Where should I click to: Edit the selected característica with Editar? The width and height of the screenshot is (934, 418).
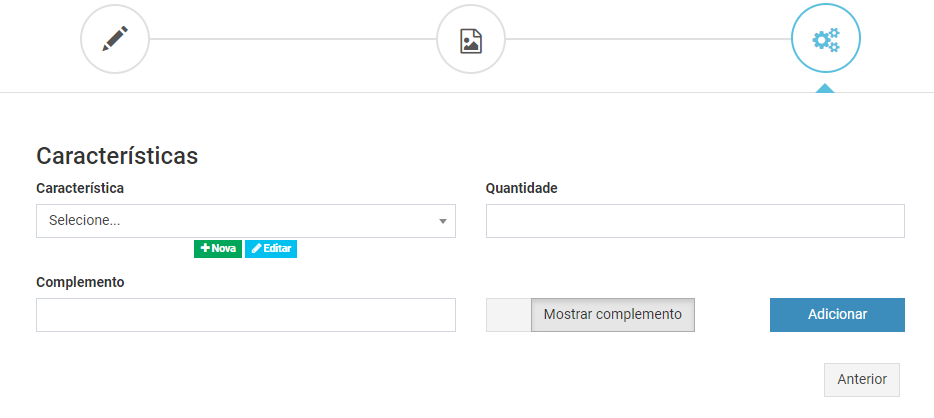[271, 249]
